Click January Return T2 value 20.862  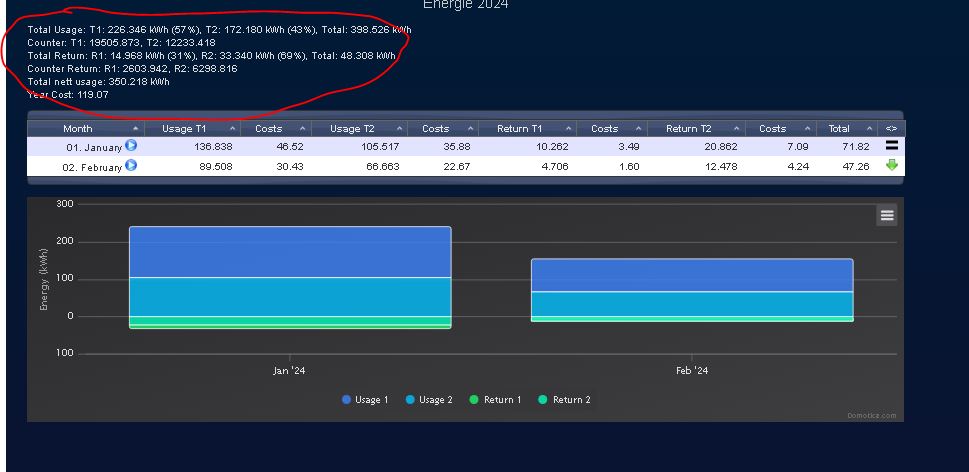(719, 147)
